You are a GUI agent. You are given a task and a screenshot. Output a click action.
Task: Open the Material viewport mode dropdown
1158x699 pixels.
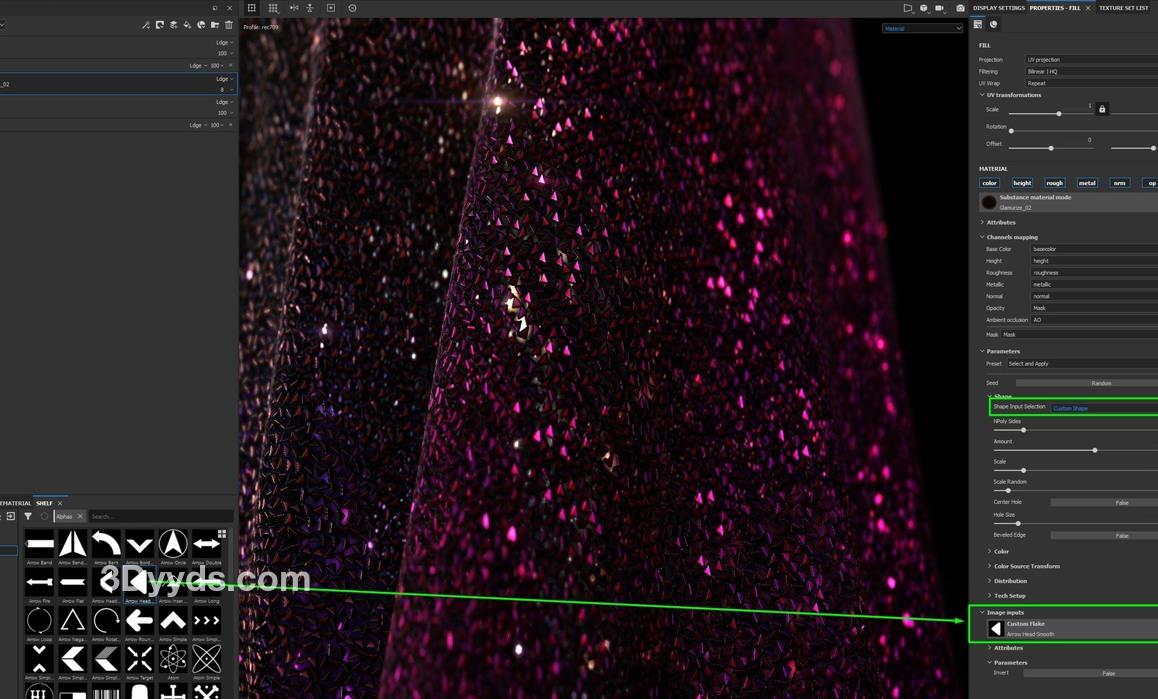tap(921, 28)
